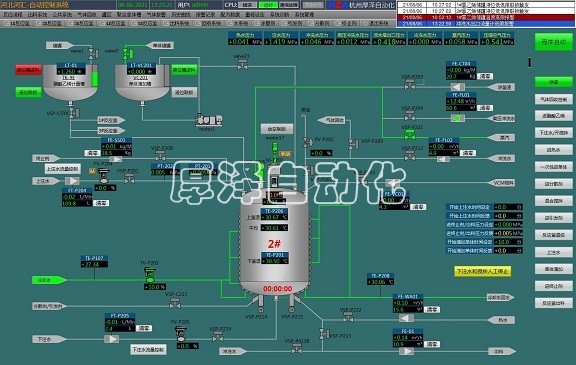Toggle green level interlock button left of tank
Screen dimensions: 576x365
pos(29,92)
